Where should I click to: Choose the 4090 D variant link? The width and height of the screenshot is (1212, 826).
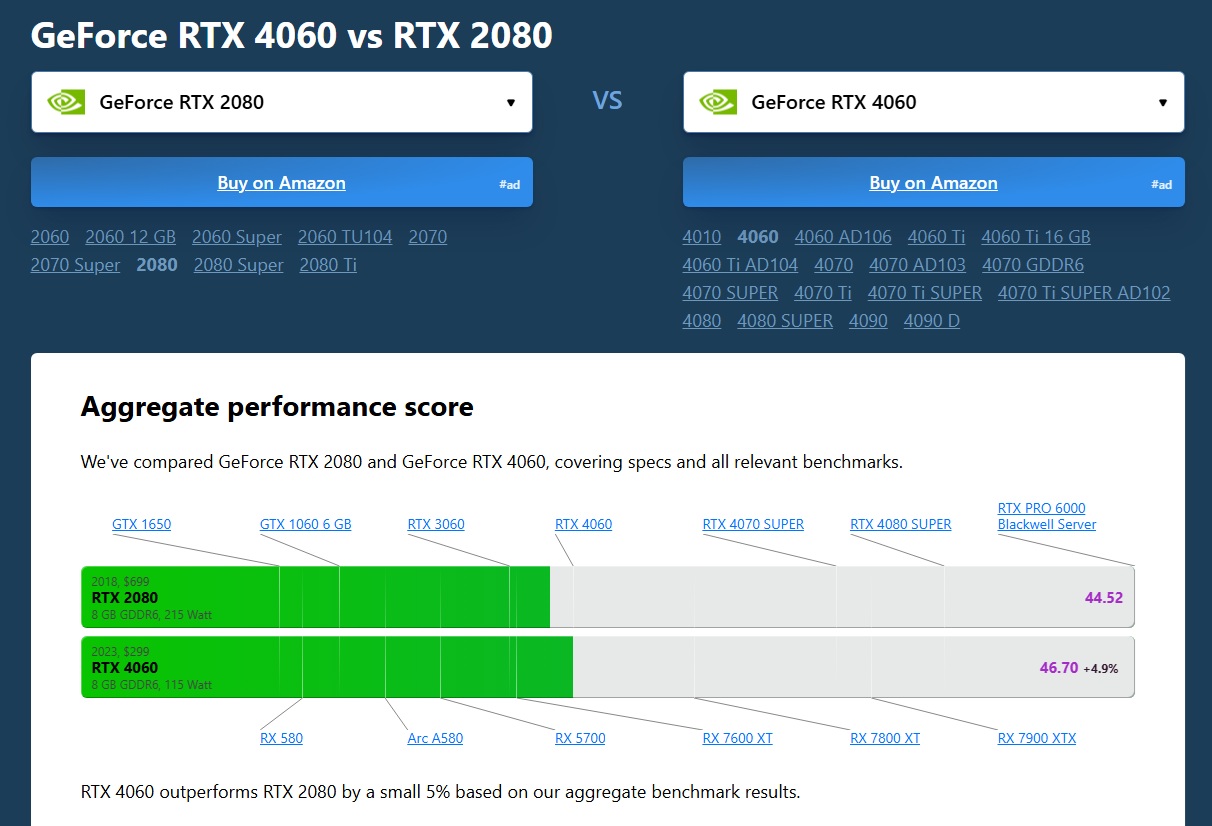tap(931, 321)
